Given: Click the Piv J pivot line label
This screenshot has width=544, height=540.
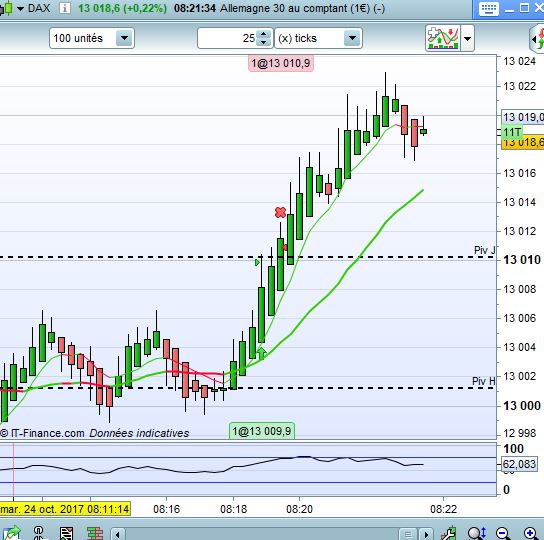Looking at the screenshot, I should [x=484, y=250].
